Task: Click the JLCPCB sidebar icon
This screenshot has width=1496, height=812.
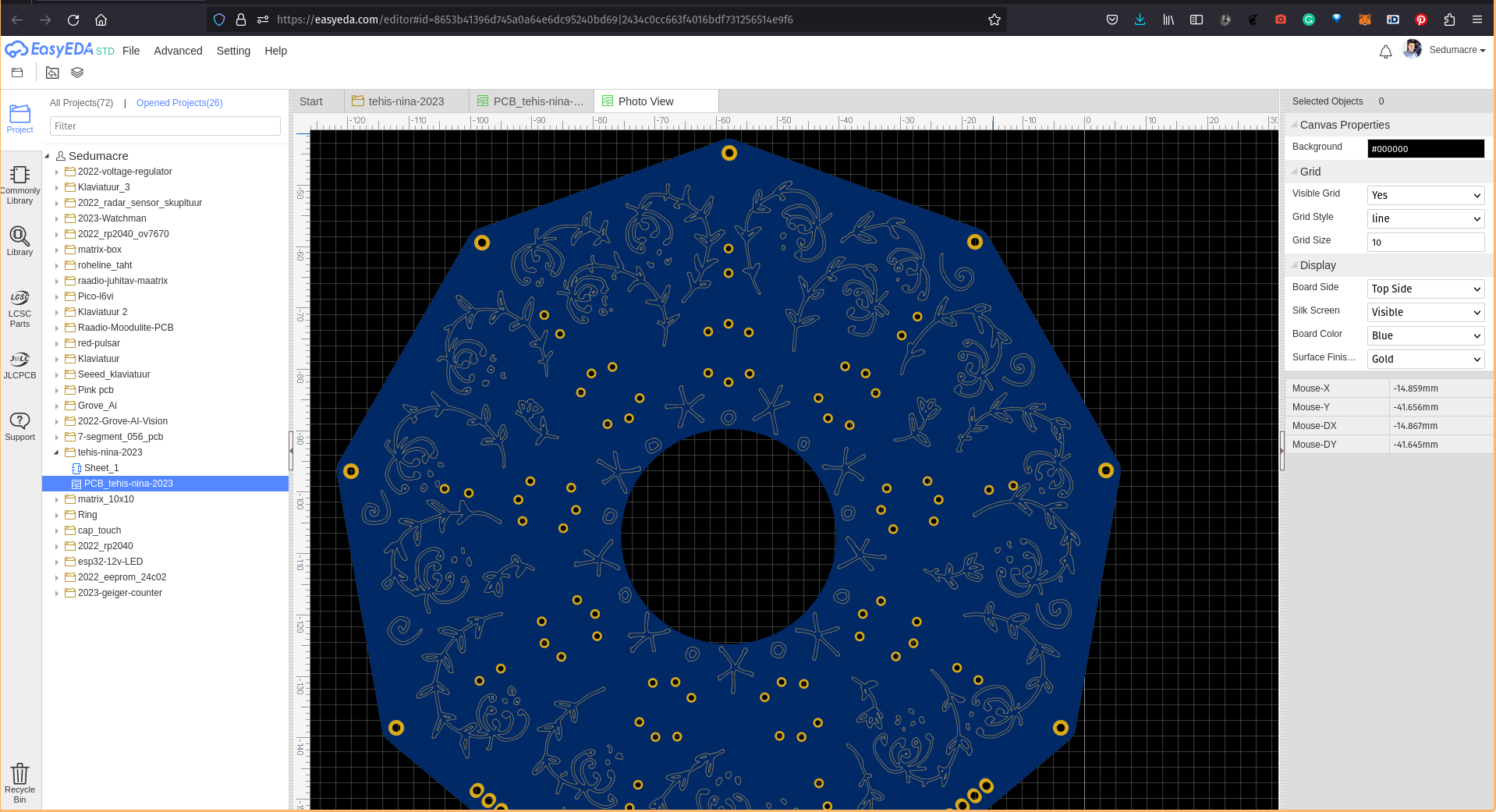Action: pyautogui.click(x=20, y=366)
